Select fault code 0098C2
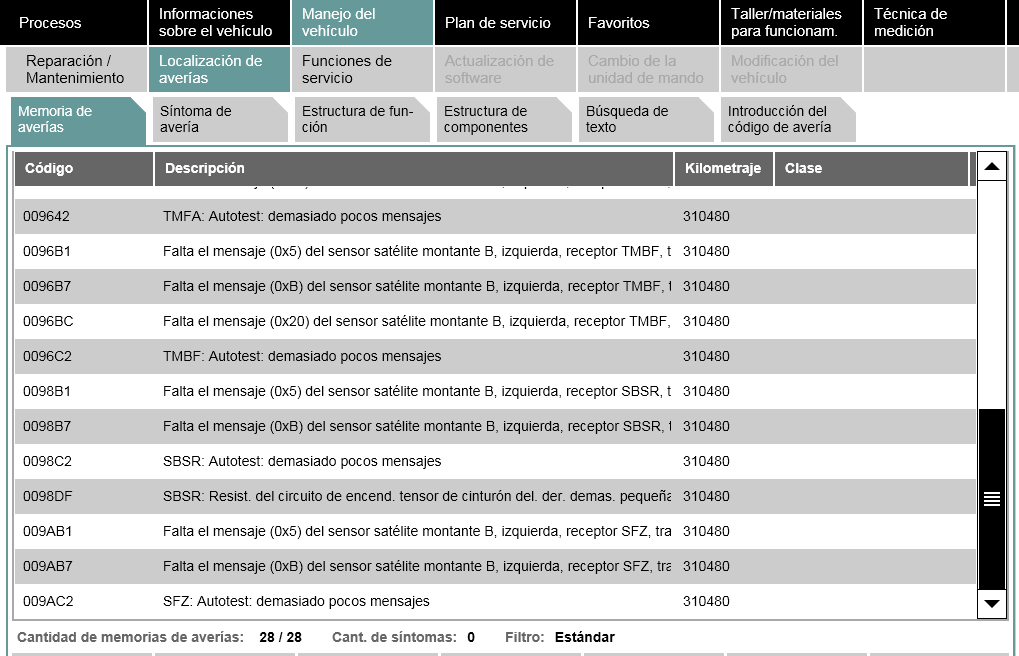Viewport: 1019px width, 656px height. pos(495,462)
